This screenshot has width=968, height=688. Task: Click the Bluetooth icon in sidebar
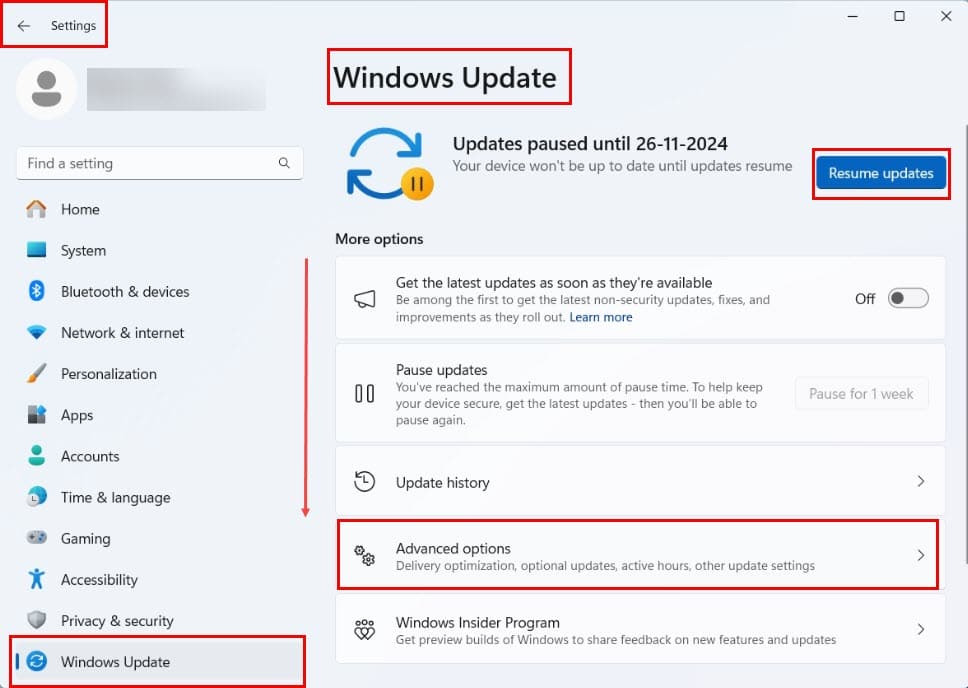pyautogui.click(x=36, y=291)
